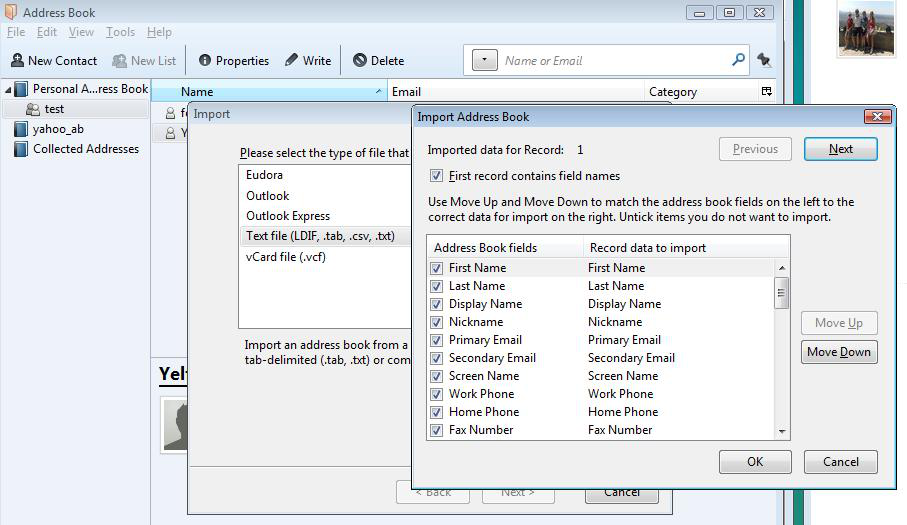Click the magnifier search icon

[x=739, y=60]
